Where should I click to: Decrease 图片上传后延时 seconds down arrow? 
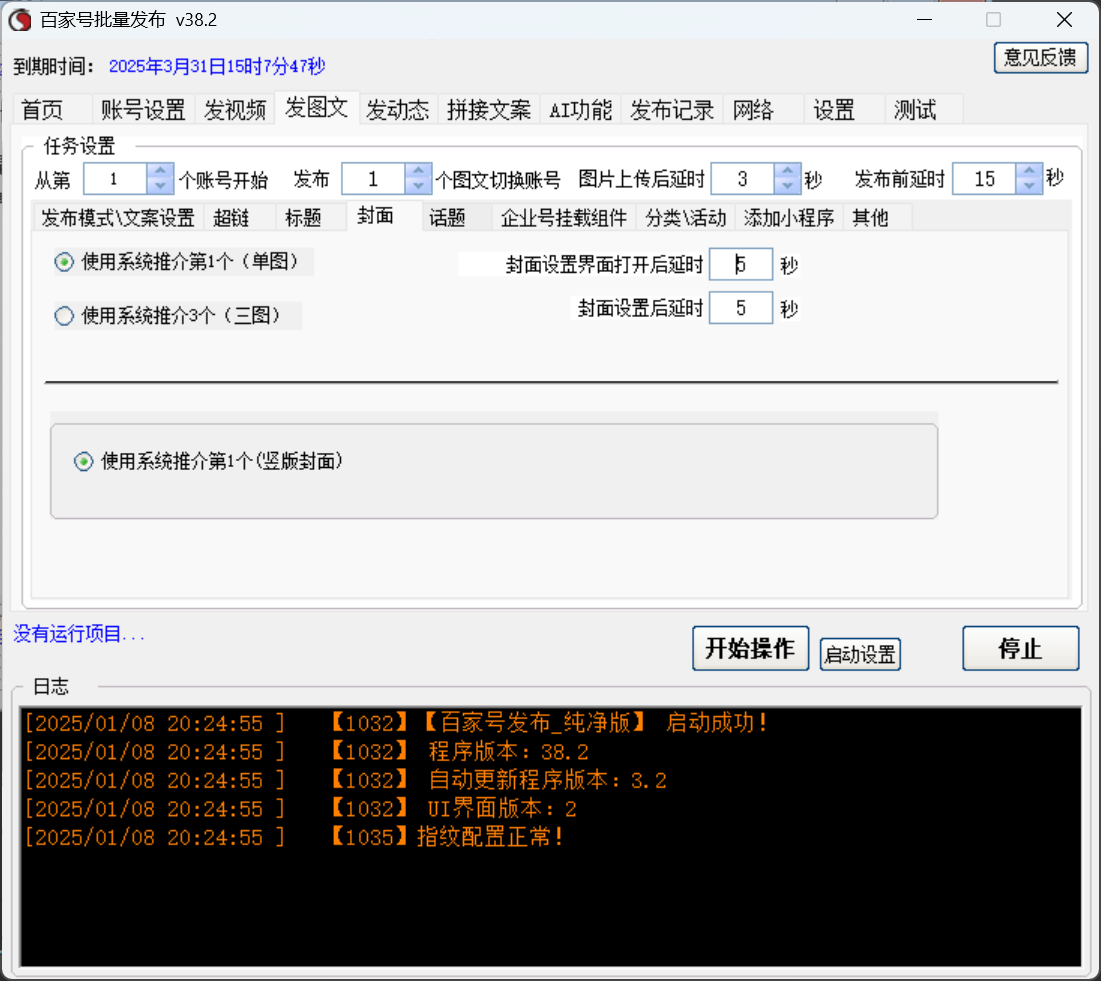point(788,186)
